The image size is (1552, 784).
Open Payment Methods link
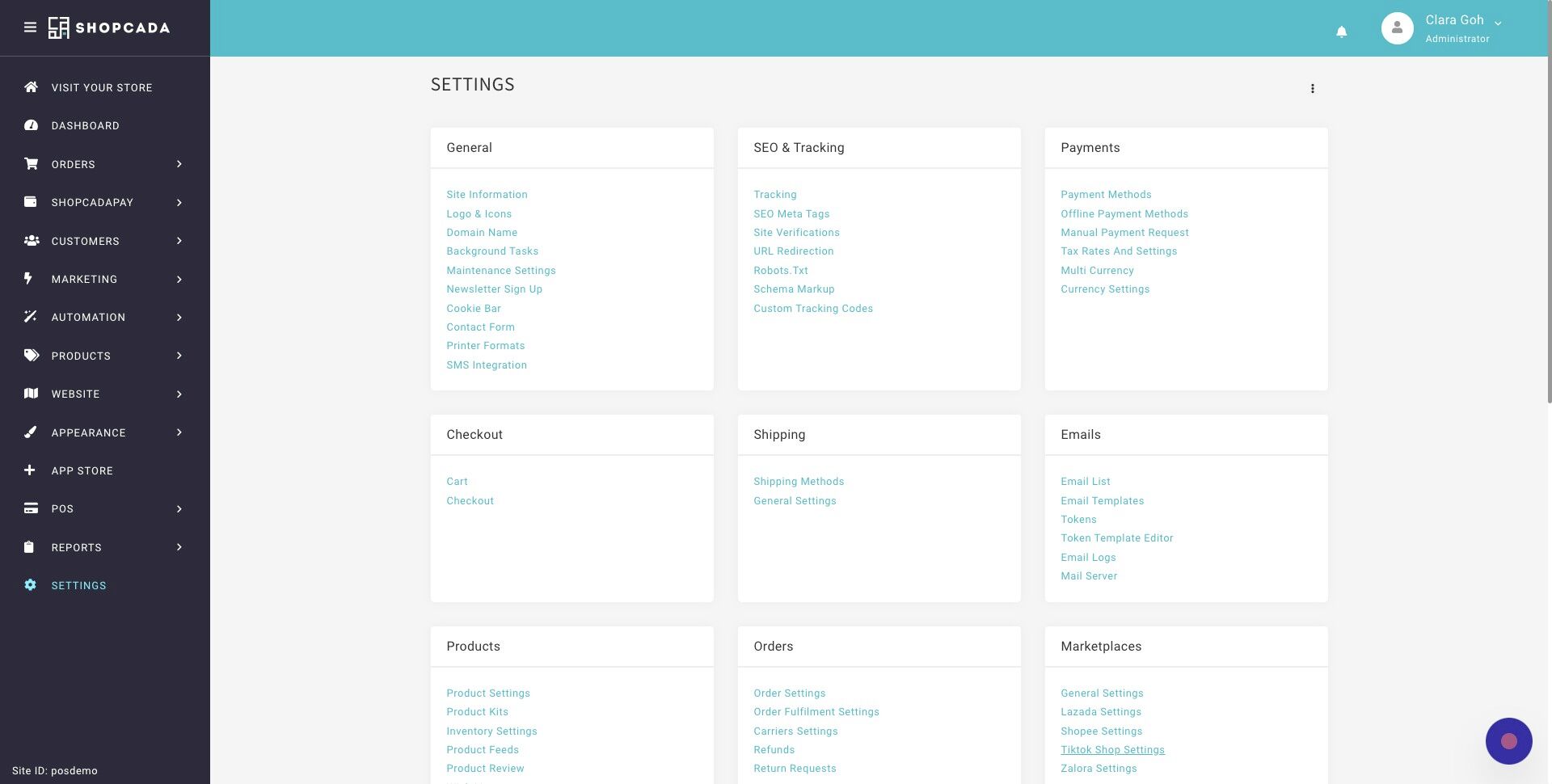(1106, 195)
